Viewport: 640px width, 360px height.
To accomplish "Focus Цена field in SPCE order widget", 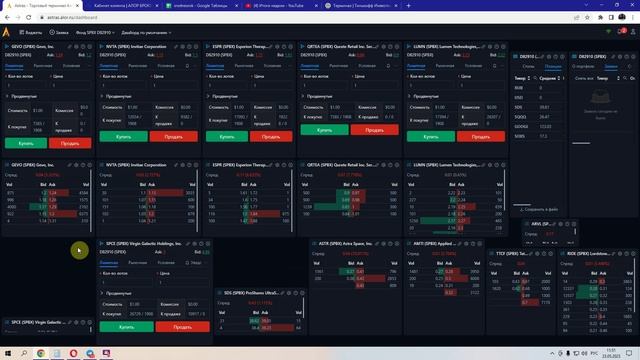I will [184, 282].
